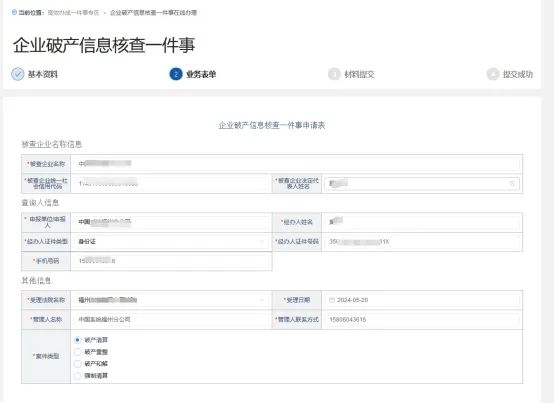Viewport: 554px width, 403px height.
Task: Click the 管理人联系方式 input field
Action: (422, 320)
